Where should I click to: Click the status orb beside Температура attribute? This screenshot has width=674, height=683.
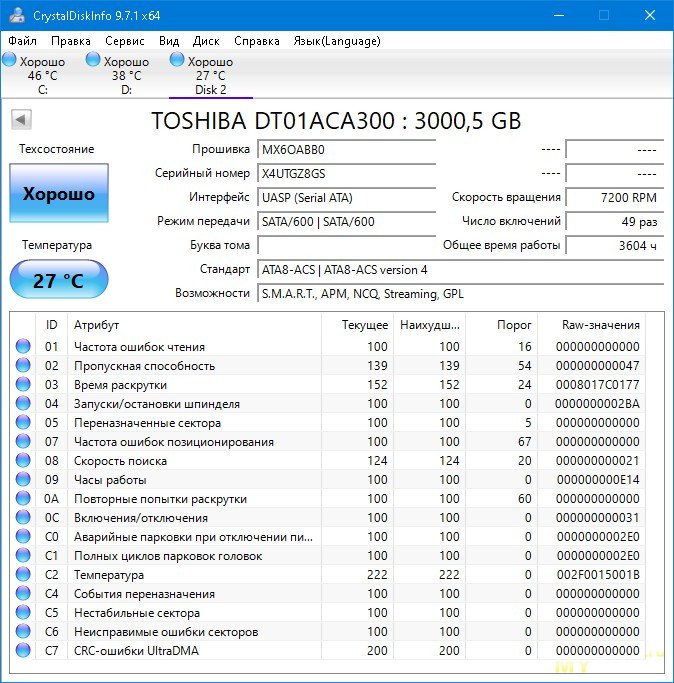pyautogui.click(x=23, y=575)
